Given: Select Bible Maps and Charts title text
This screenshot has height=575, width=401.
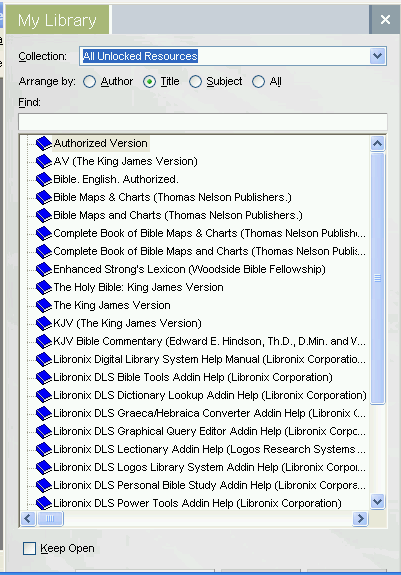Looking at the screenshot, I should click(178, 215).
